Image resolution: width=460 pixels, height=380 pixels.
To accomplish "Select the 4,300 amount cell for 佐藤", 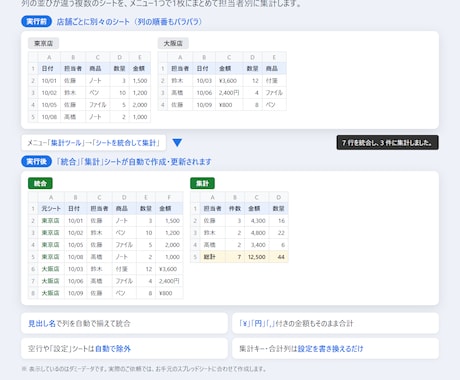I will (x=256, y=221).
